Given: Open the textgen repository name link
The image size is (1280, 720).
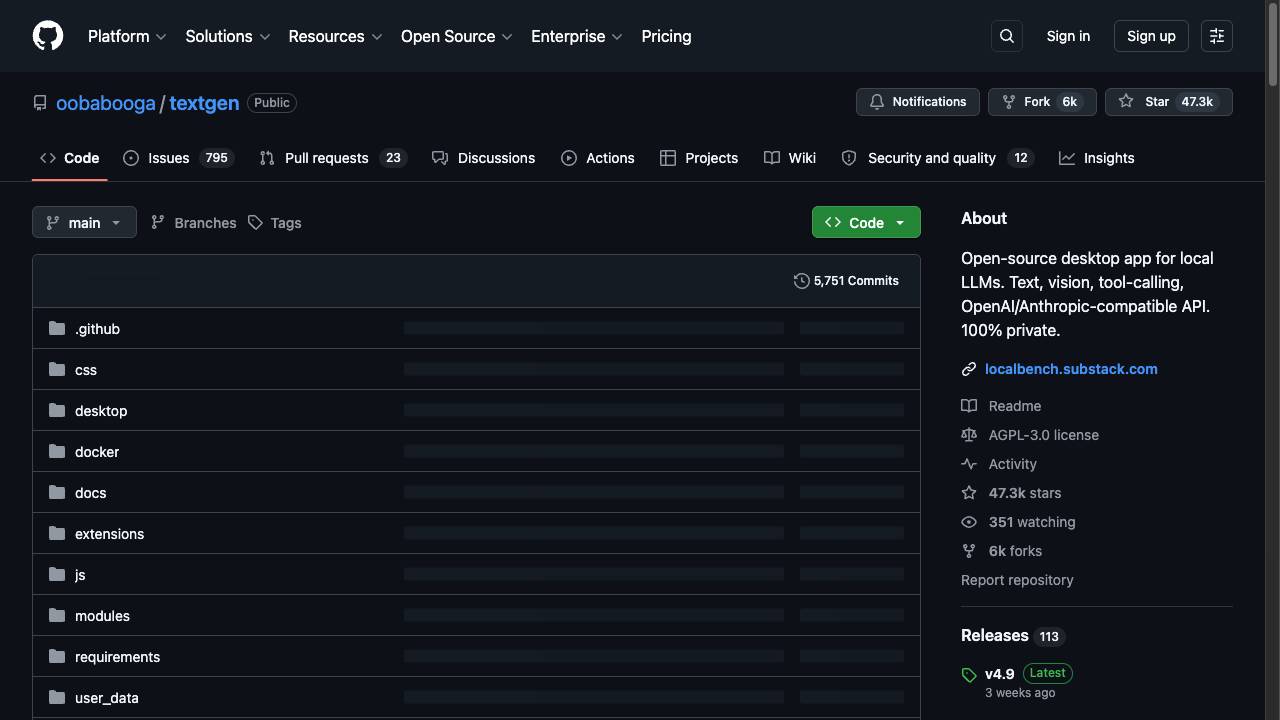Looking at the screenshot, I should click(204, 103).
